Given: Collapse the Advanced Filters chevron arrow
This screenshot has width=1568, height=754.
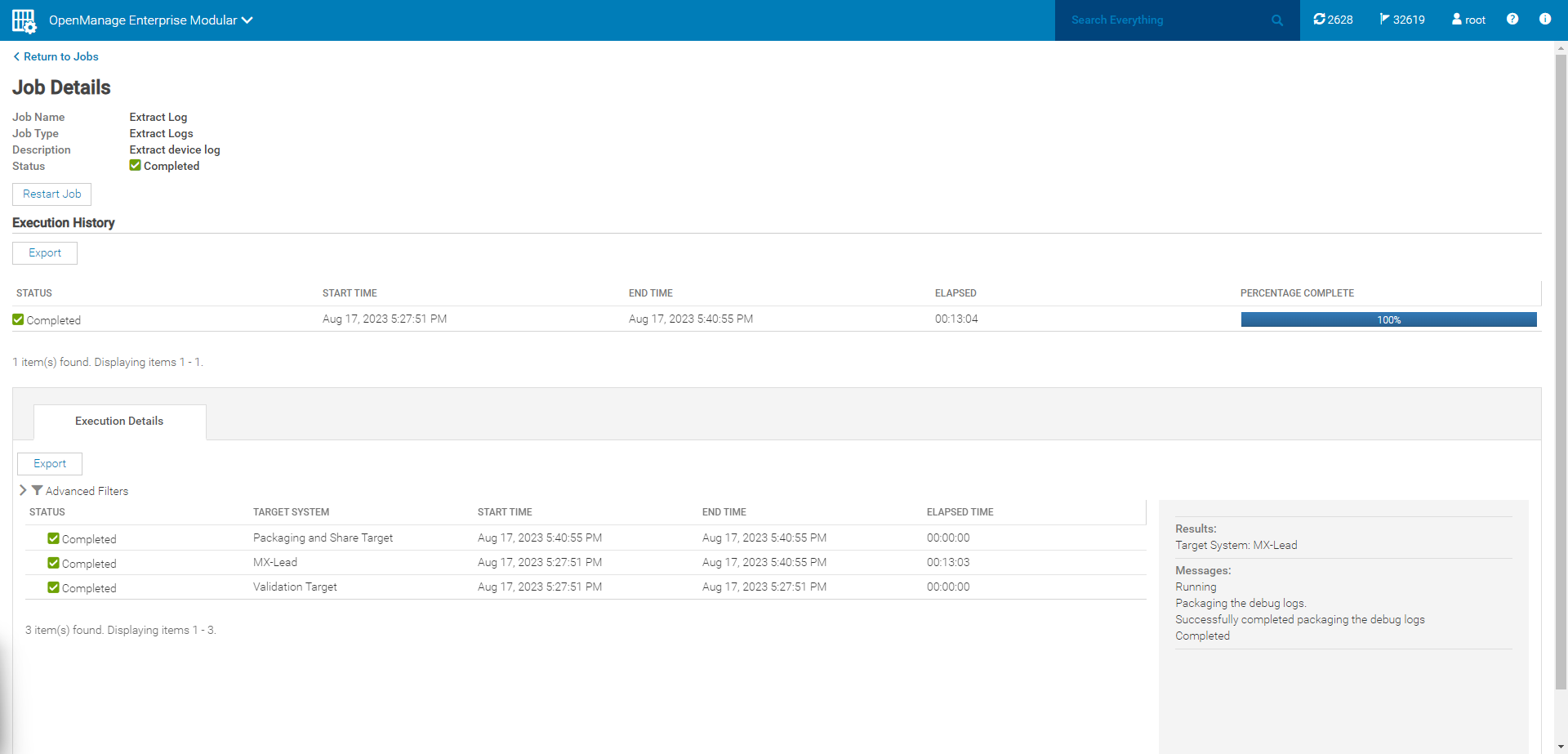Looking at the screenshot, I should coord(23,490).
